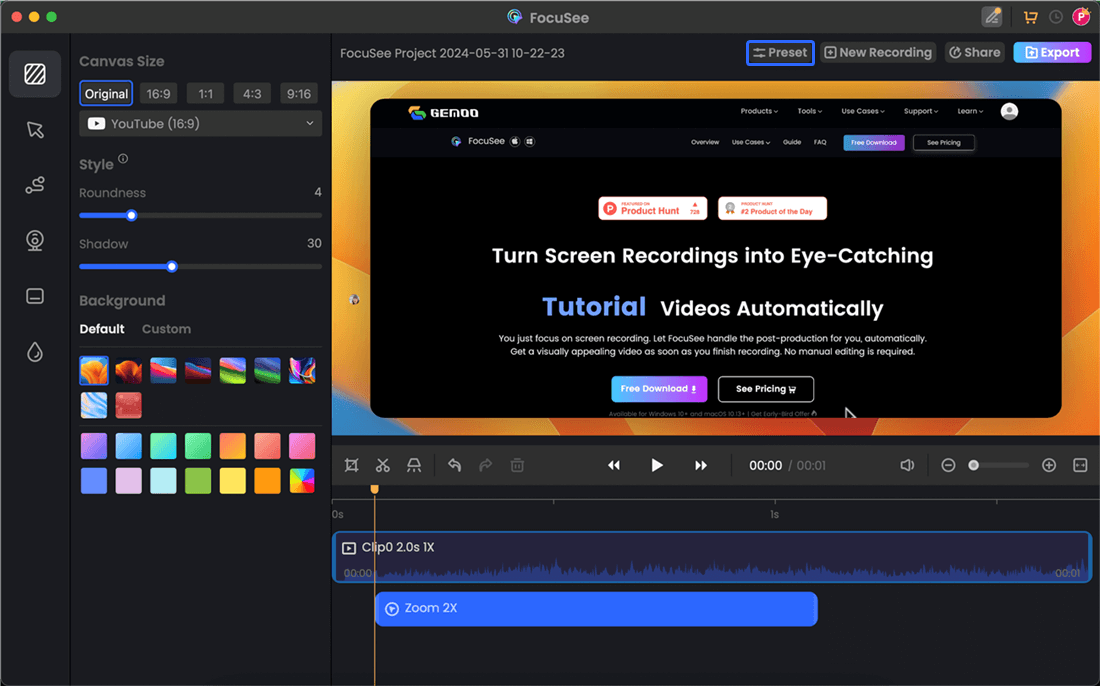Screen dimensions: 1100x686
Task: Redo the last undone edit
Action: click(x=485, y=465)
